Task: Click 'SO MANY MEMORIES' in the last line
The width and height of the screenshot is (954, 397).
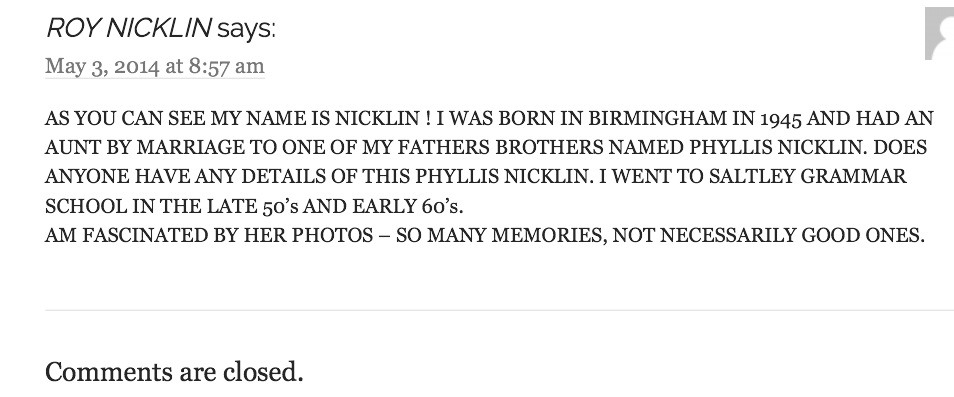Action: [x=501, y=235]
